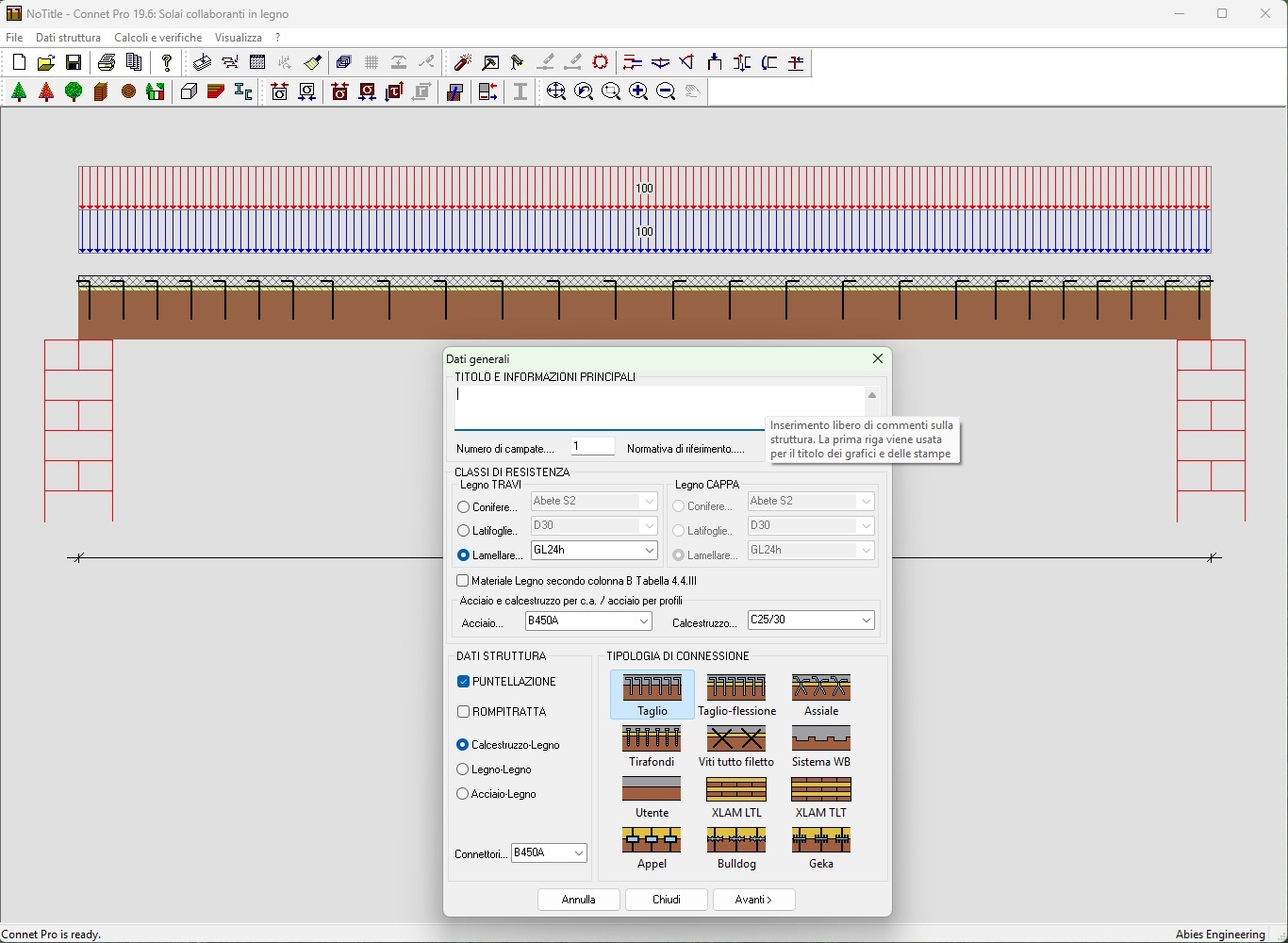
Task: Click the Avanti button
Action: (754, 900)
